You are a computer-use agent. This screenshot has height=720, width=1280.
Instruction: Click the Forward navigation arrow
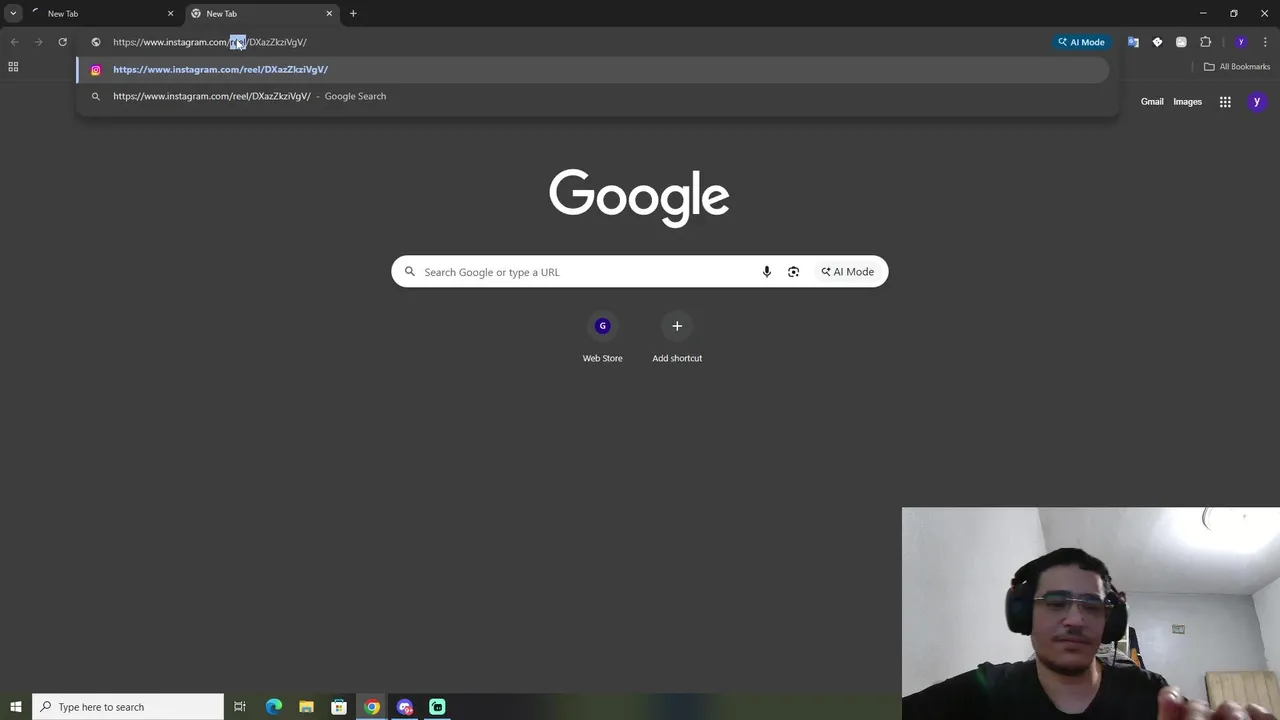(38, 42)
